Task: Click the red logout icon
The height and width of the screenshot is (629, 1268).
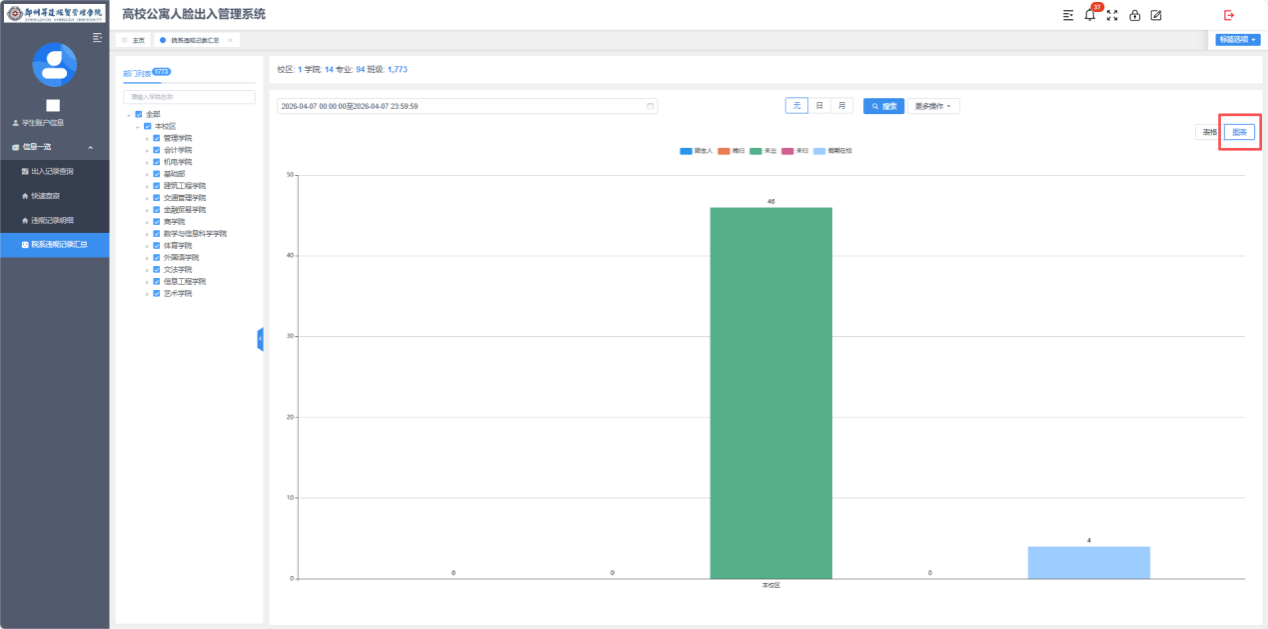Action: [x=1229, y=15]
